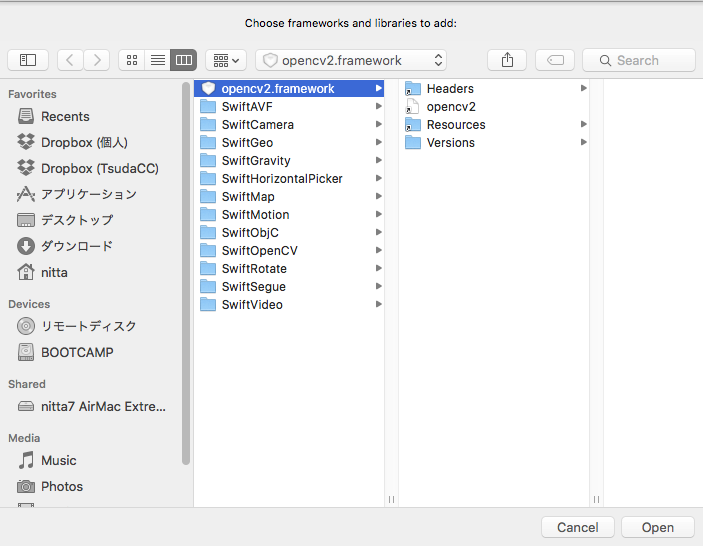Image resolution: width=703 pixels, height=546 pixels.
Task: Select BOOTCAMP under Devices
Action: [x=77, y=352]
